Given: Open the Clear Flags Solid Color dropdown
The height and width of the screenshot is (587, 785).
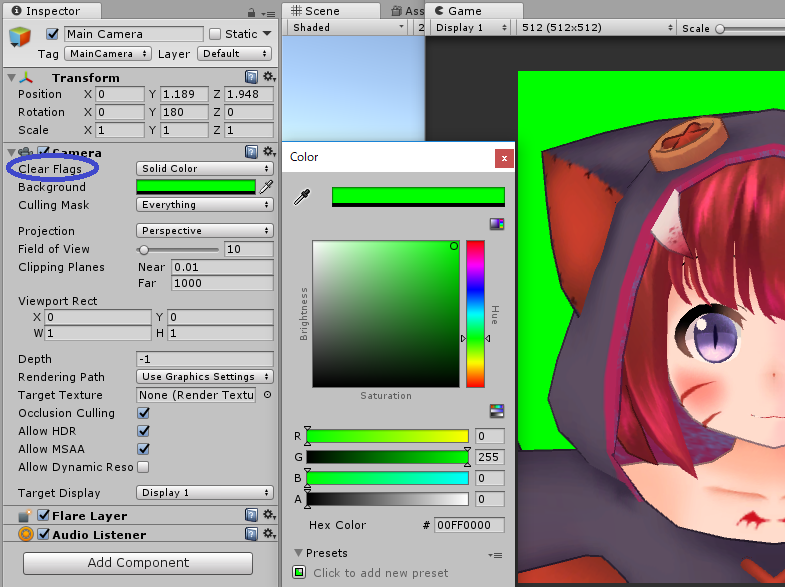Looking at the screenshot, I should click(x=205, y=168).
